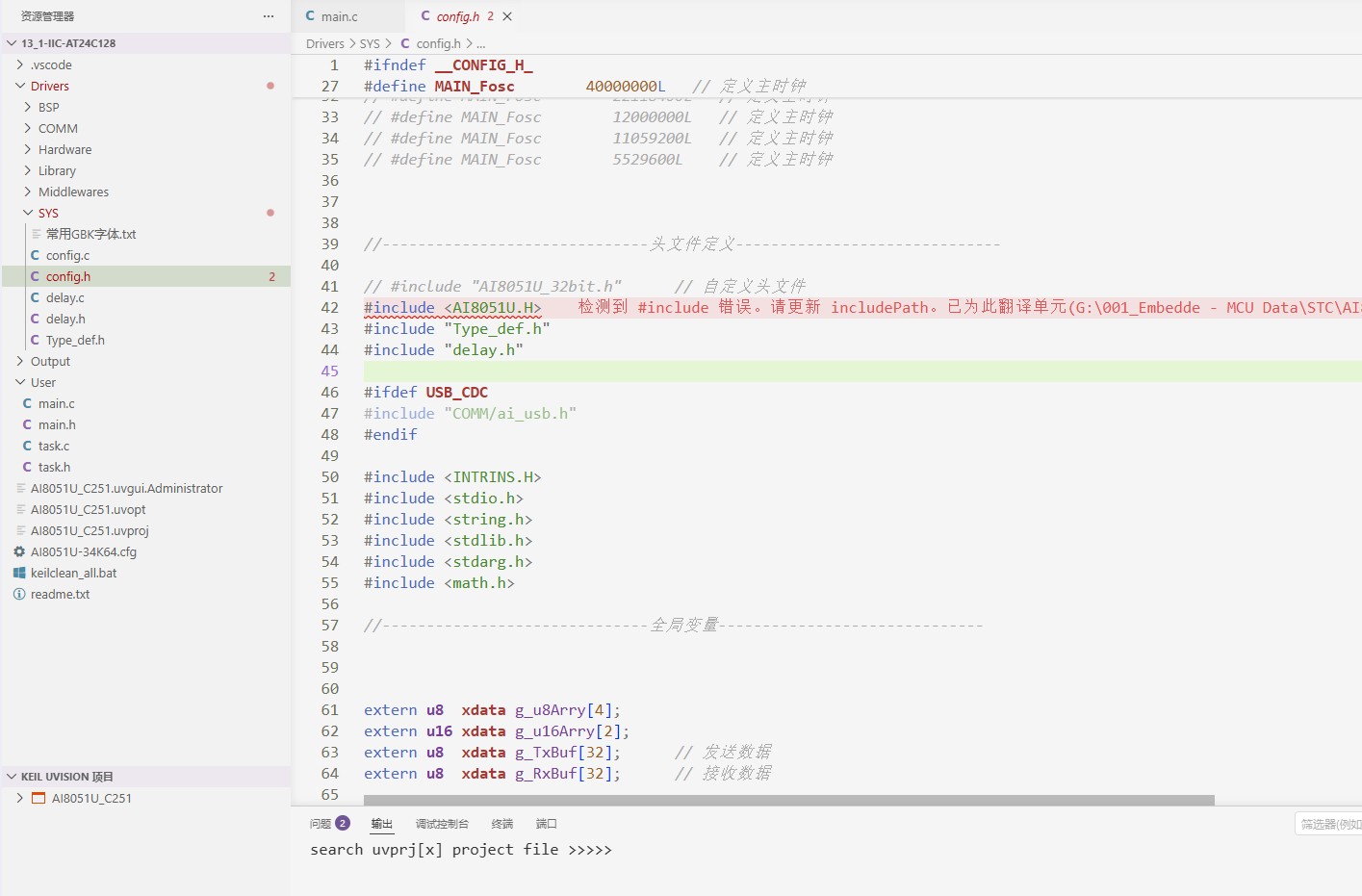The image size is (1362, 896).
Task: Close the config.h editor tab
Action: pyautogui.click(x=507, y=16)
